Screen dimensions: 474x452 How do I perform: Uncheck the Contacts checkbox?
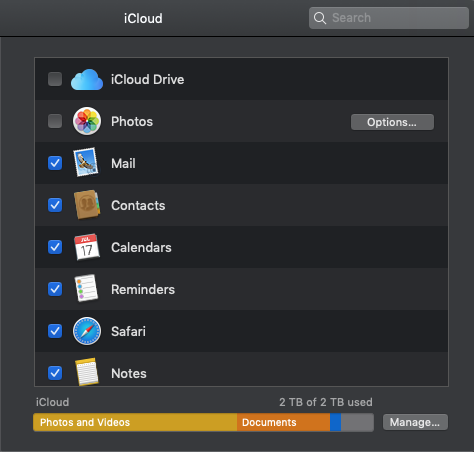click(55, 205)
